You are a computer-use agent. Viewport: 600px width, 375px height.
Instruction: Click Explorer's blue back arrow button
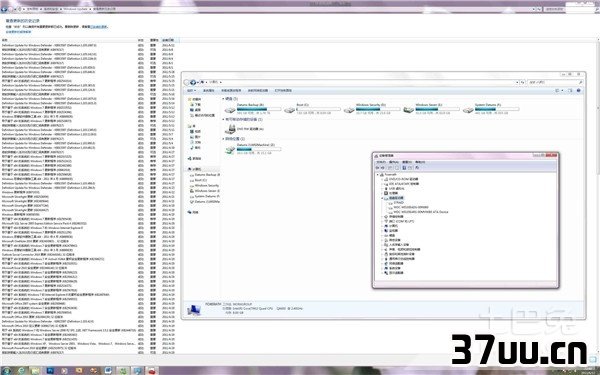tap(193, 82)
